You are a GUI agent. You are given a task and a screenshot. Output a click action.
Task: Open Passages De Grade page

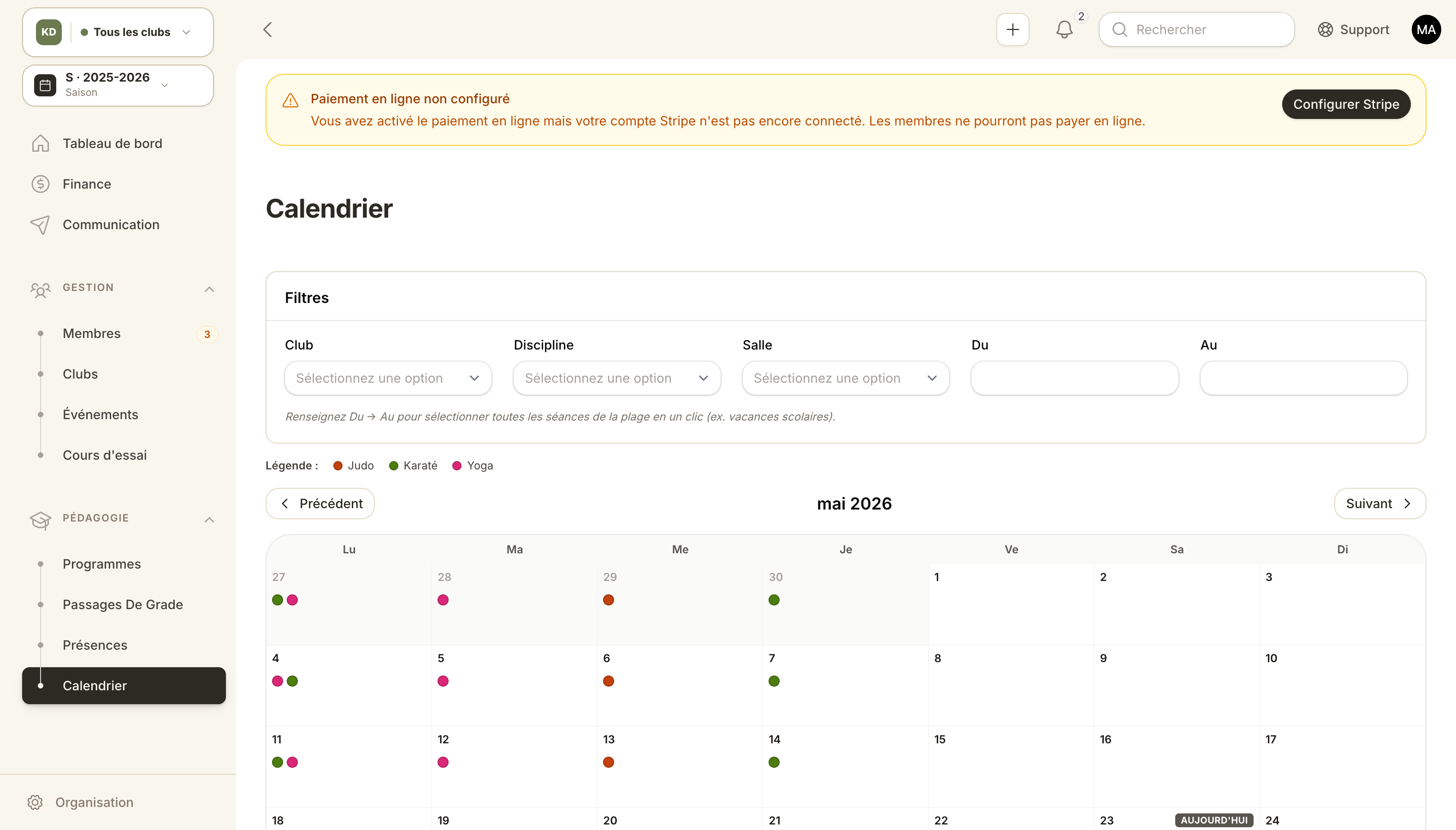pyautogui.click(x=124, y=604)
